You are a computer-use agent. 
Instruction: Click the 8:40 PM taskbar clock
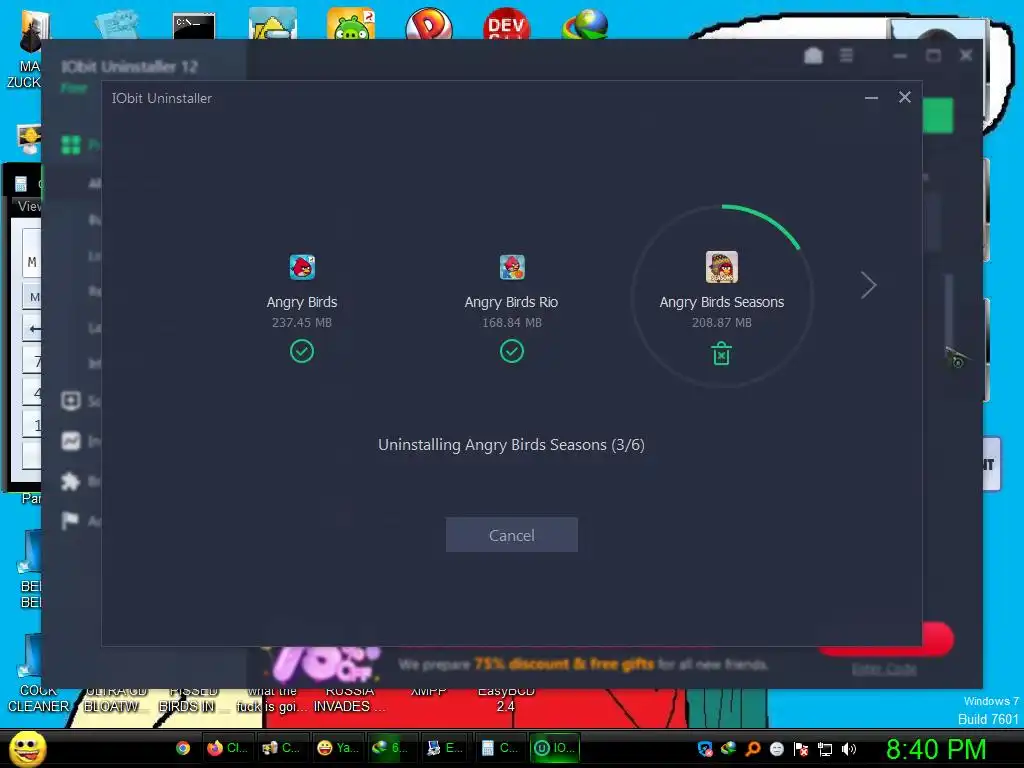(x=936, y=749)
